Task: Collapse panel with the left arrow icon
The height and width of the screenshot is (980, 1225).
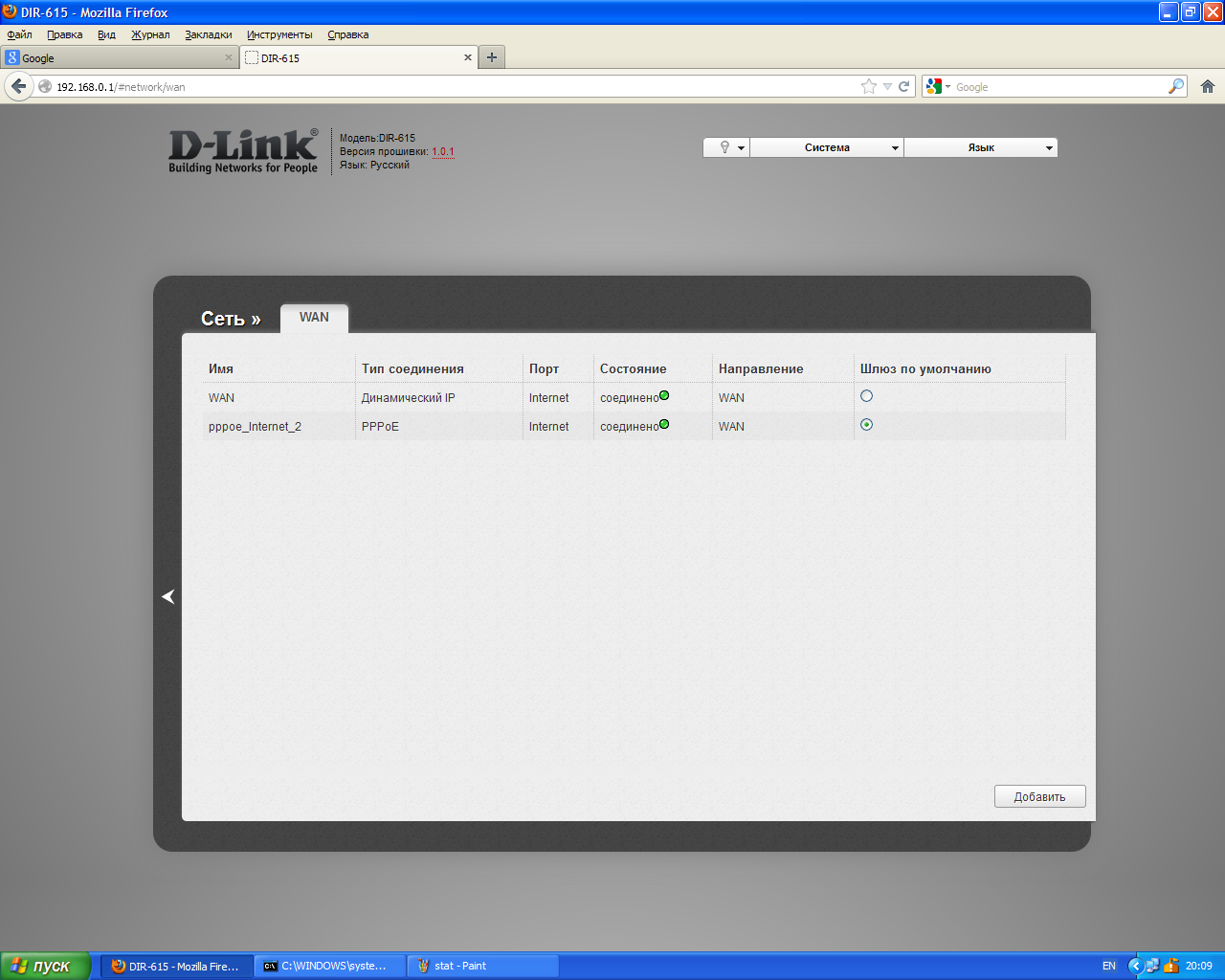Action: click(168, 596)
